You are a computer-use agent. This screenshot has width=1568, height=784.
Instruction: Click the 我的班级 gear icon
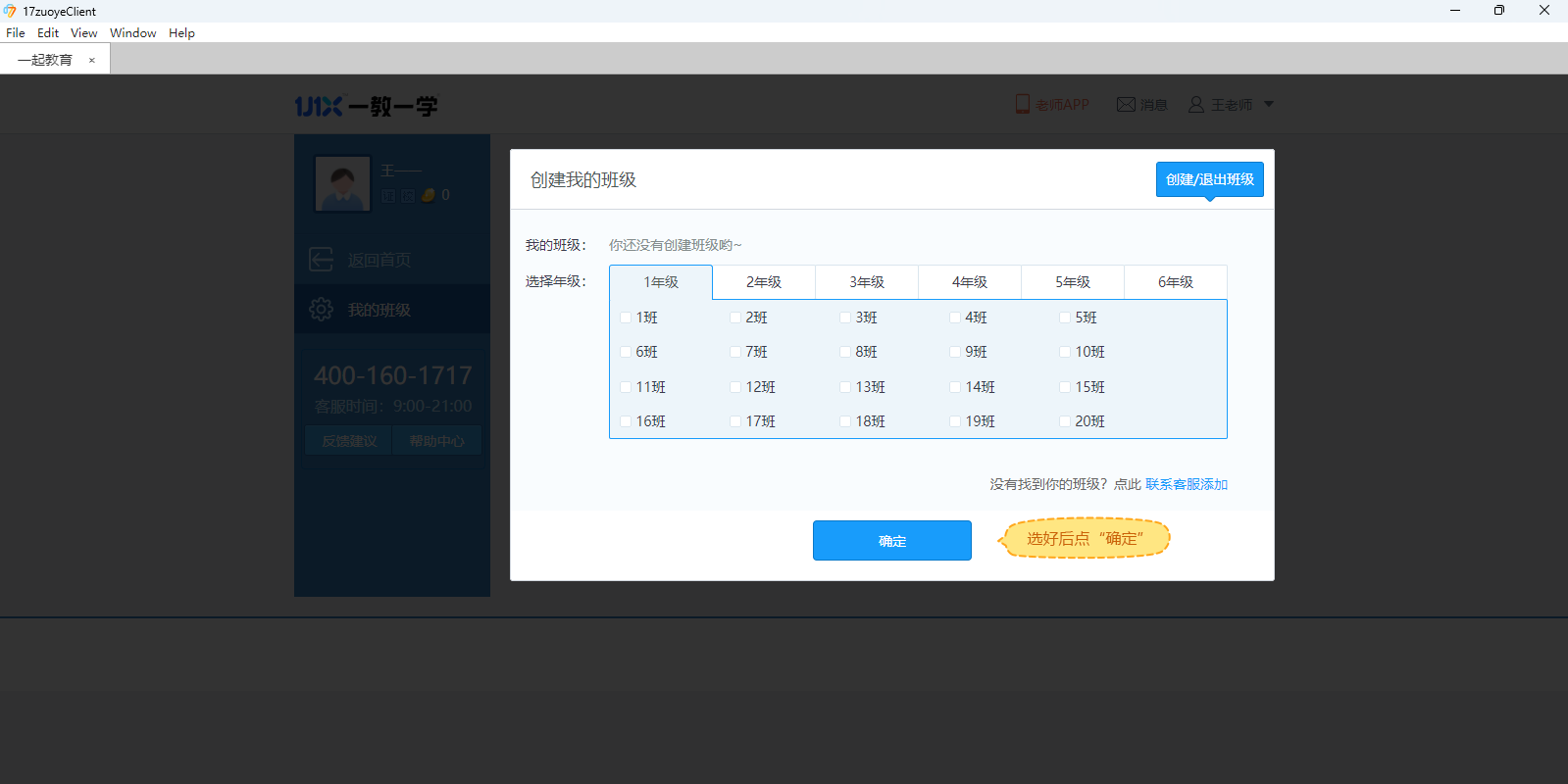point(321,310)
